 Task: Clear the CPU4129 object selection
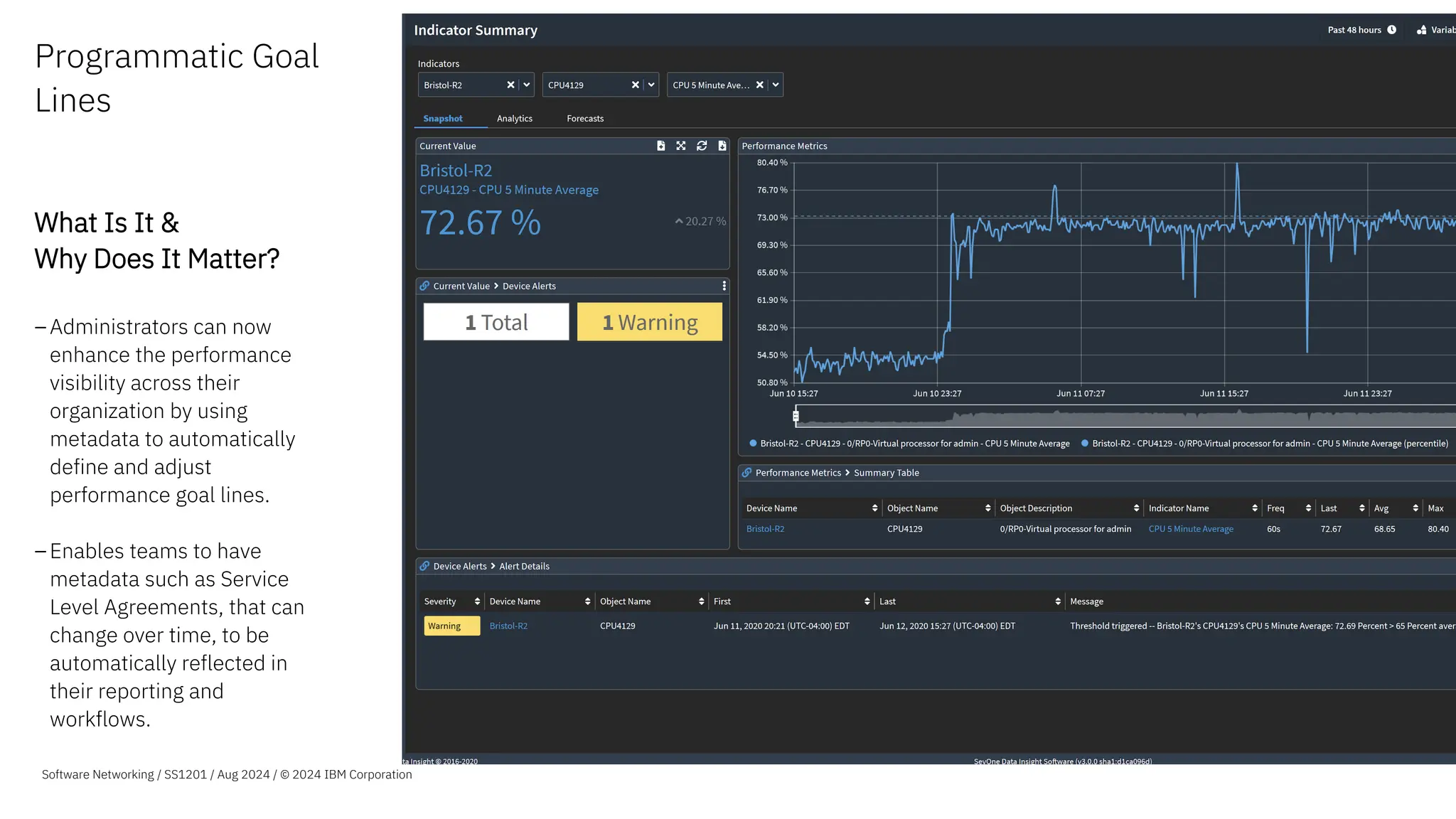pos(636,85)
